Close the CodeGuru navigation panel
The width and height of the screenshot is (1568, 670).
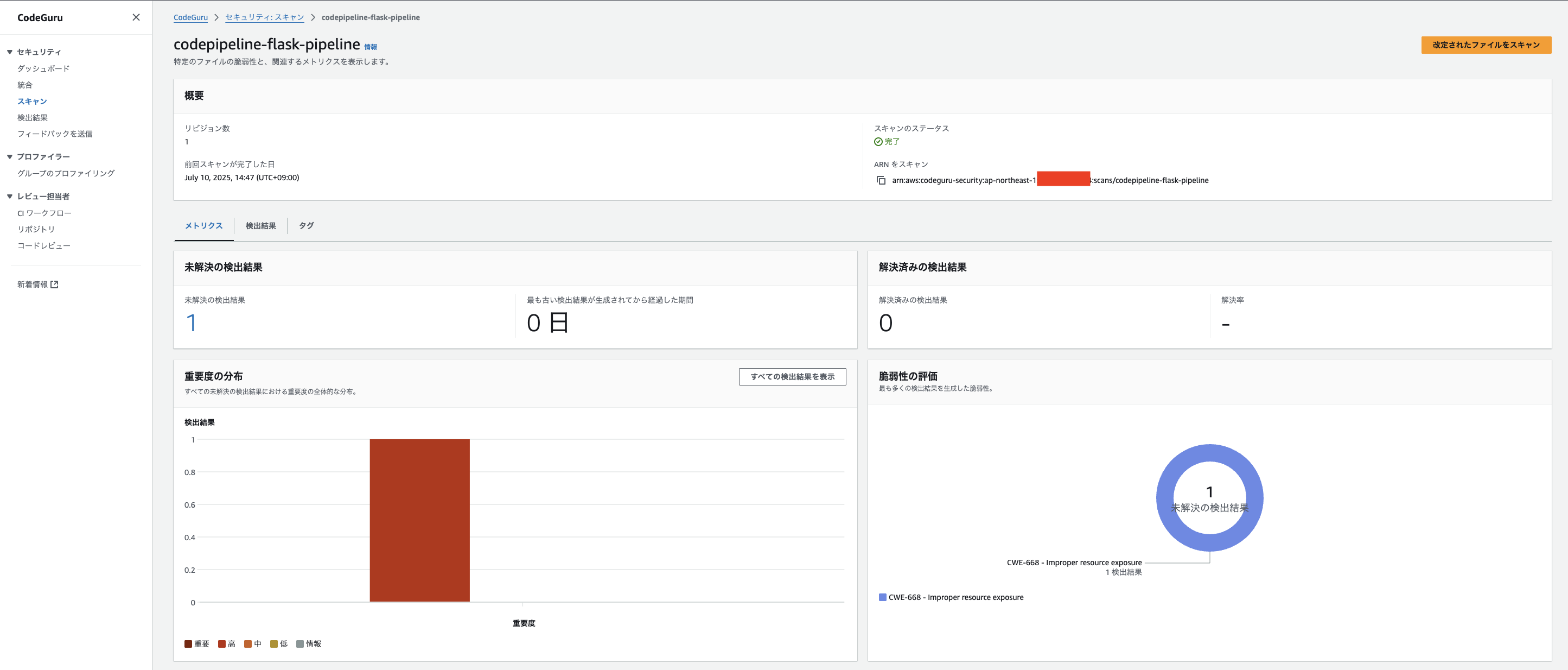135,17
